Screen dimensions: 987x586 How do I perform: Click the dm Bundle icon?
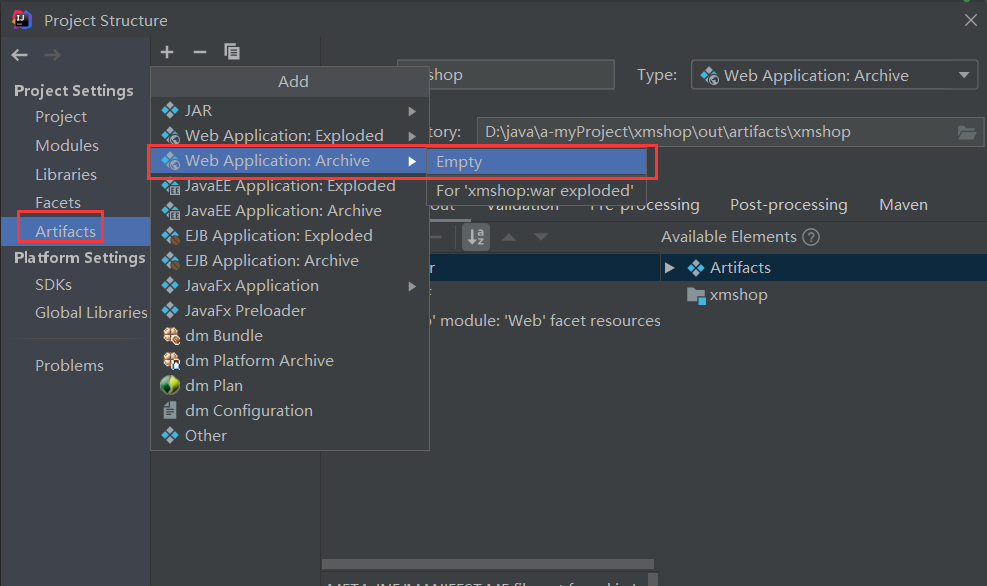click(x=171, y=335)
